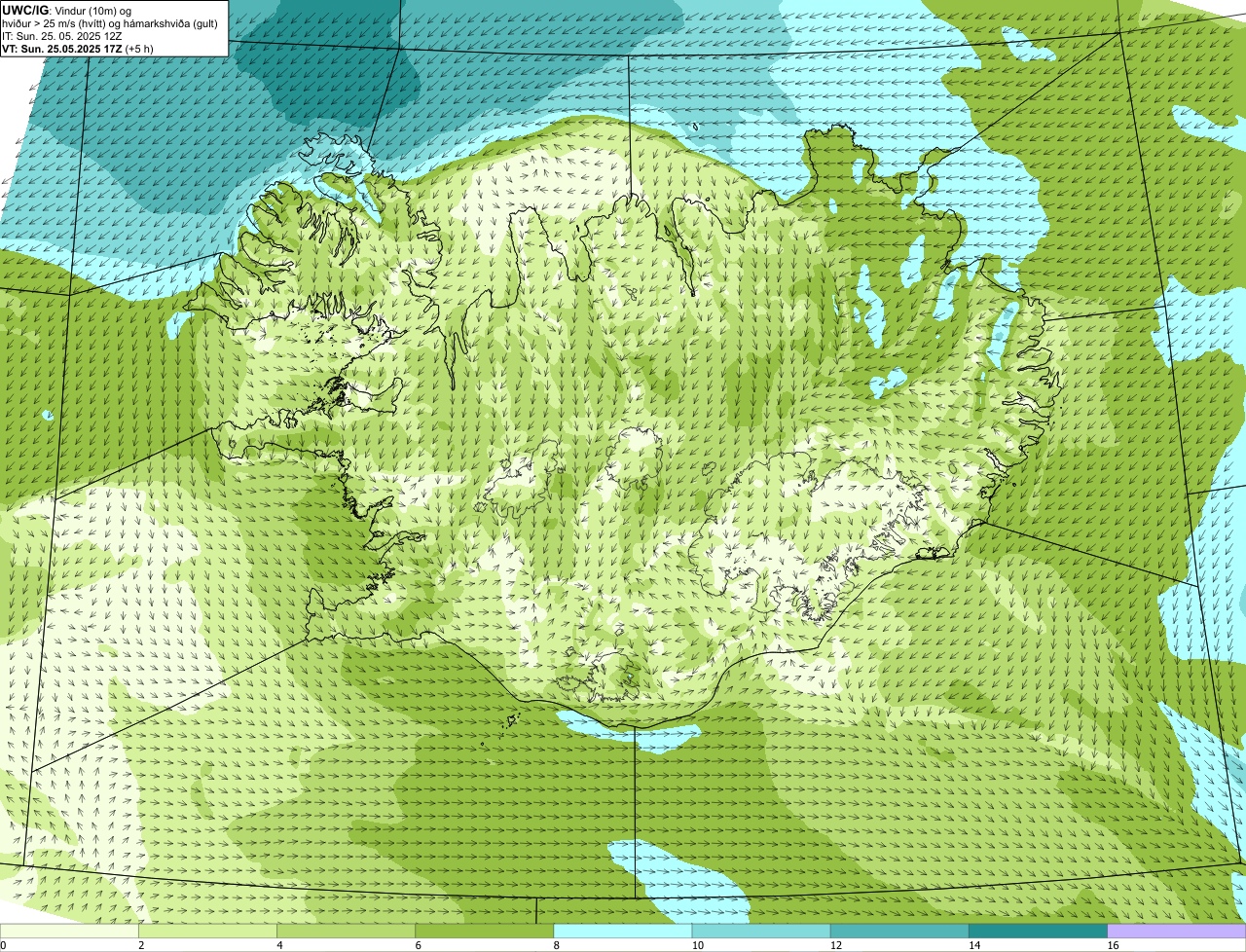Click the 10–12 m/s legend swatch
This screenshot has height=952, width=1246.
[x=761, y=932]
